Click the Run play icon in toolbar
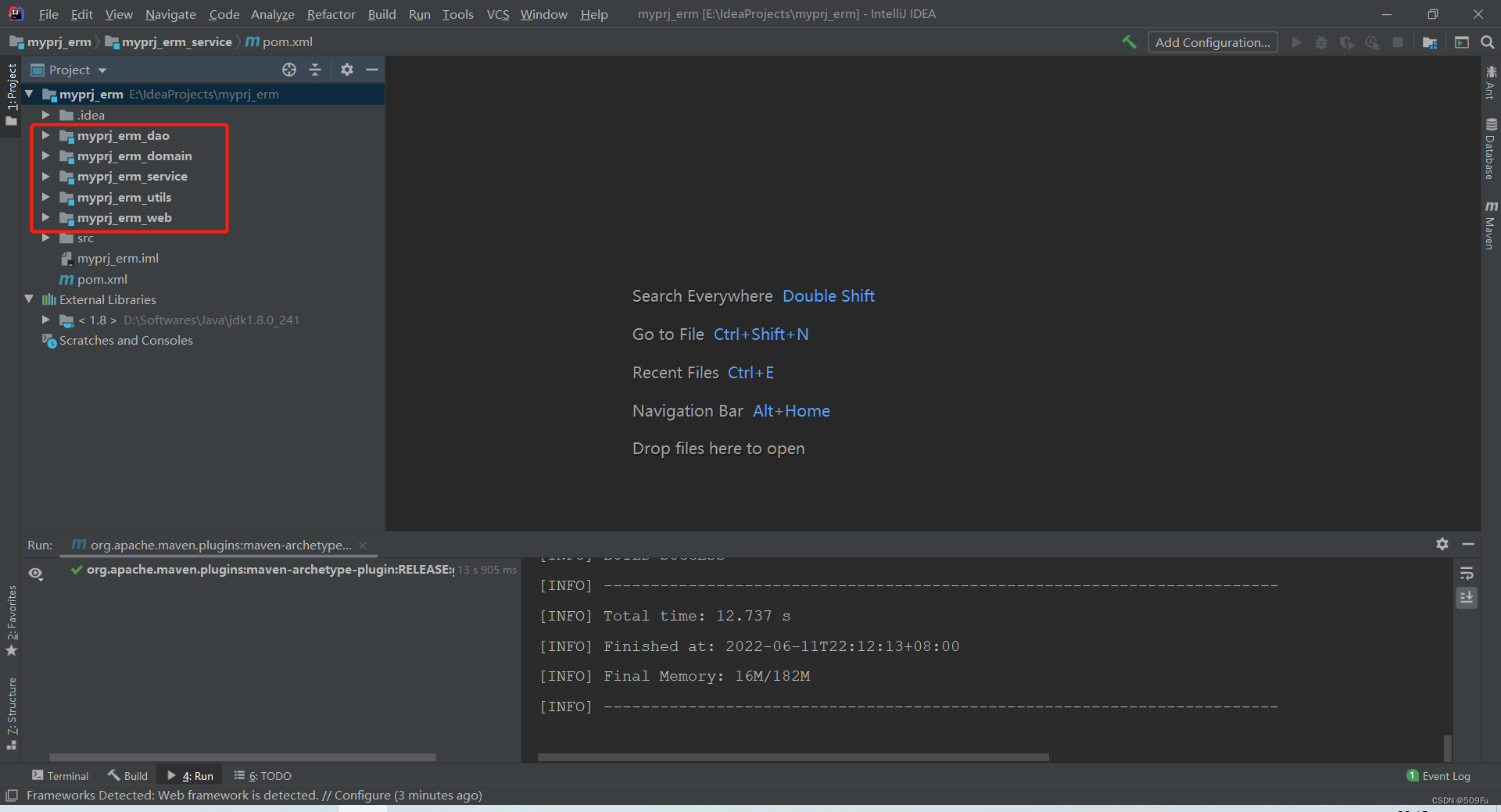Screen dimensions: 1501x812 (x=1296, y=42)
